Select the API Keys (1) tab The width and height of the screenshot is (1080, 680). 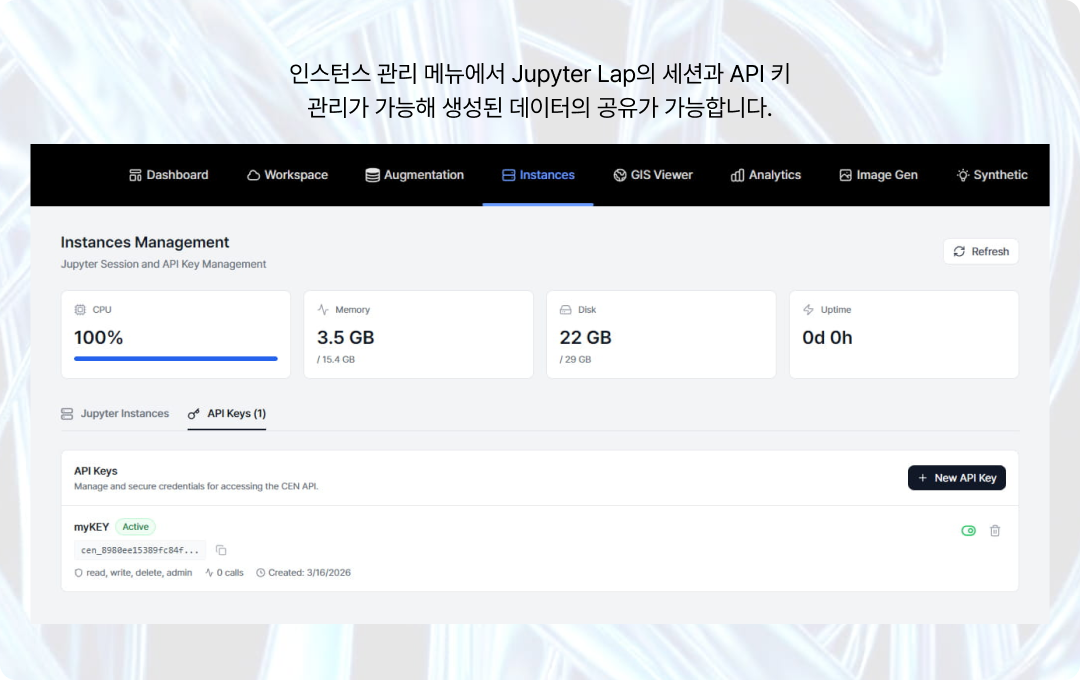click(x=227, y=414)
